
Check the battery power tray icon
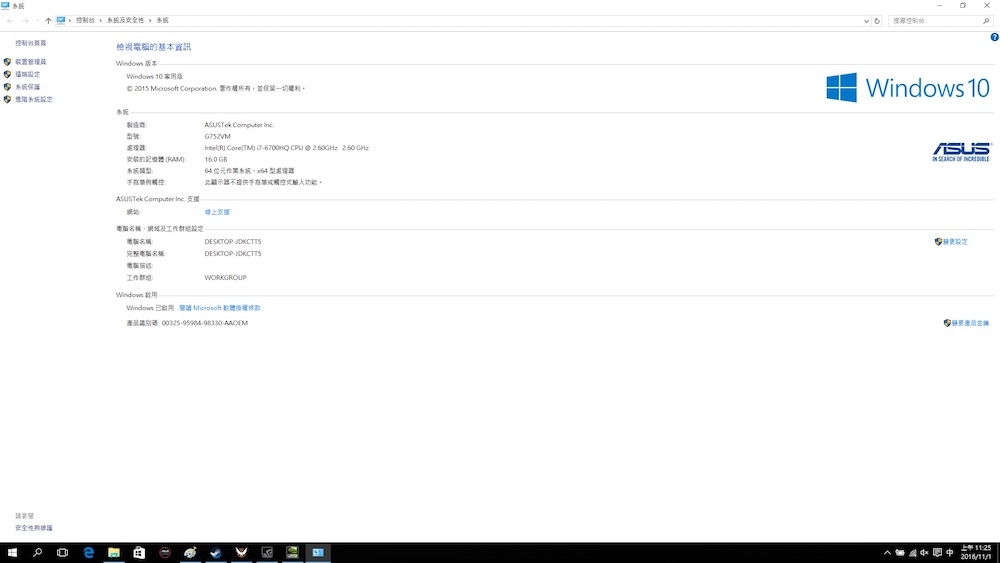point(900,553)
